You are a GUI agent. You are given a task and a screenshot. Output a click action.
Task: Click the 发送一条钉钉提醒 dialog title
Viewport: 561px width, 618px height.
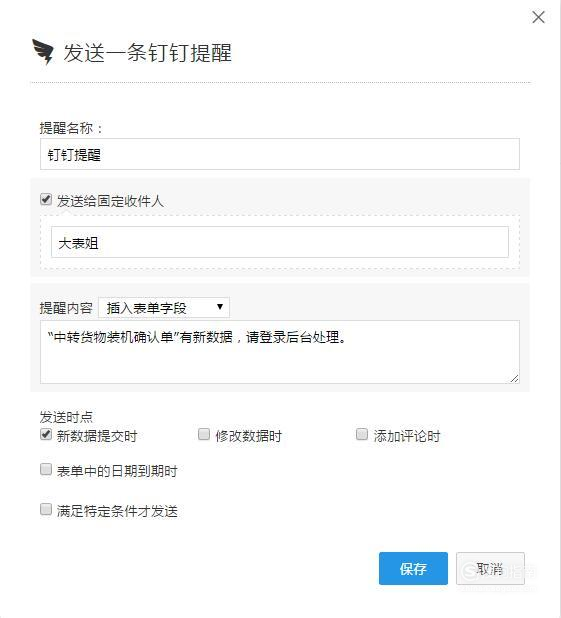click(148, 53)
